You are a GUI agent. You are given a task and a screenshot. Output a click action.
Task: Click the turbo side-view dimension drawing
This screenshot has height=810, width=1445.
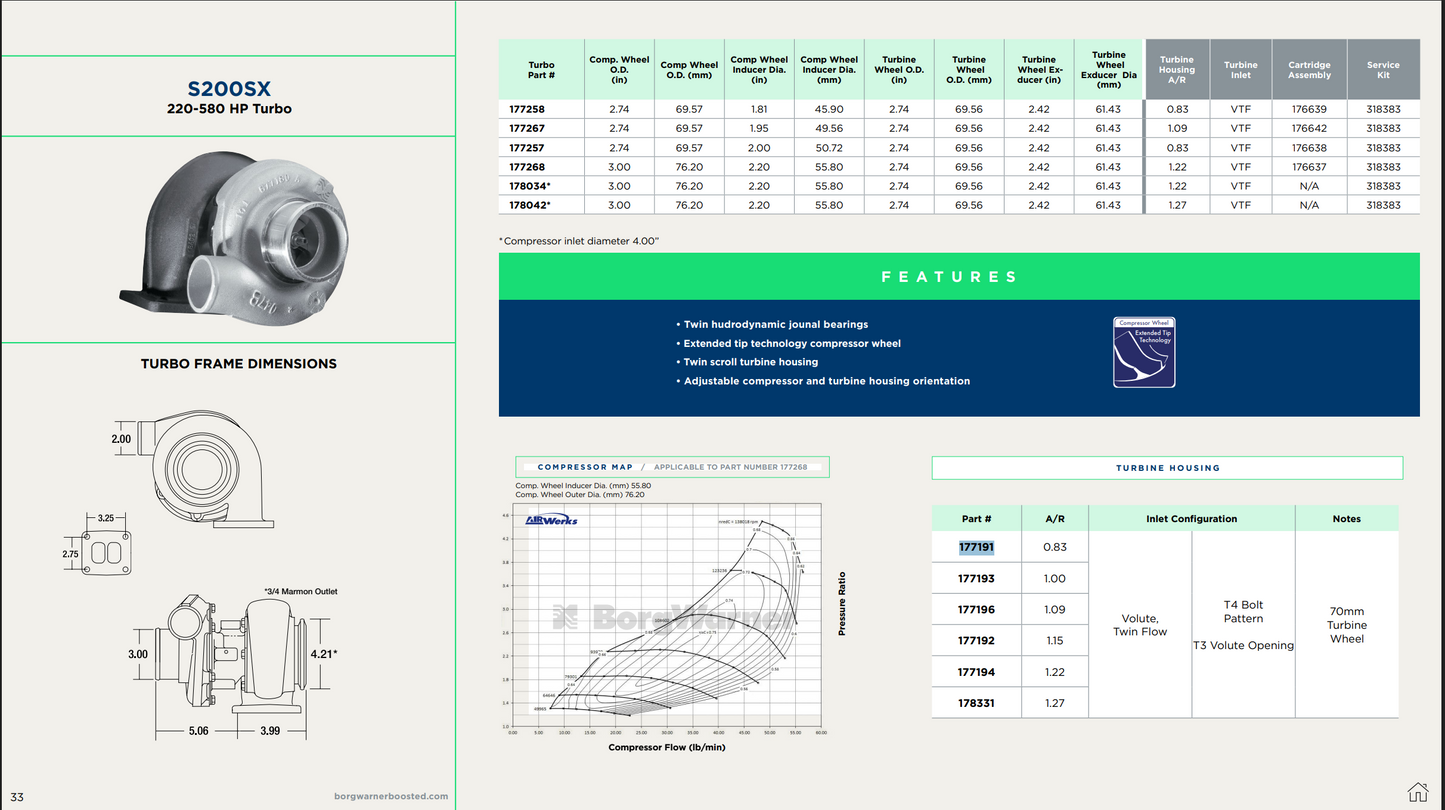point(233,665)
